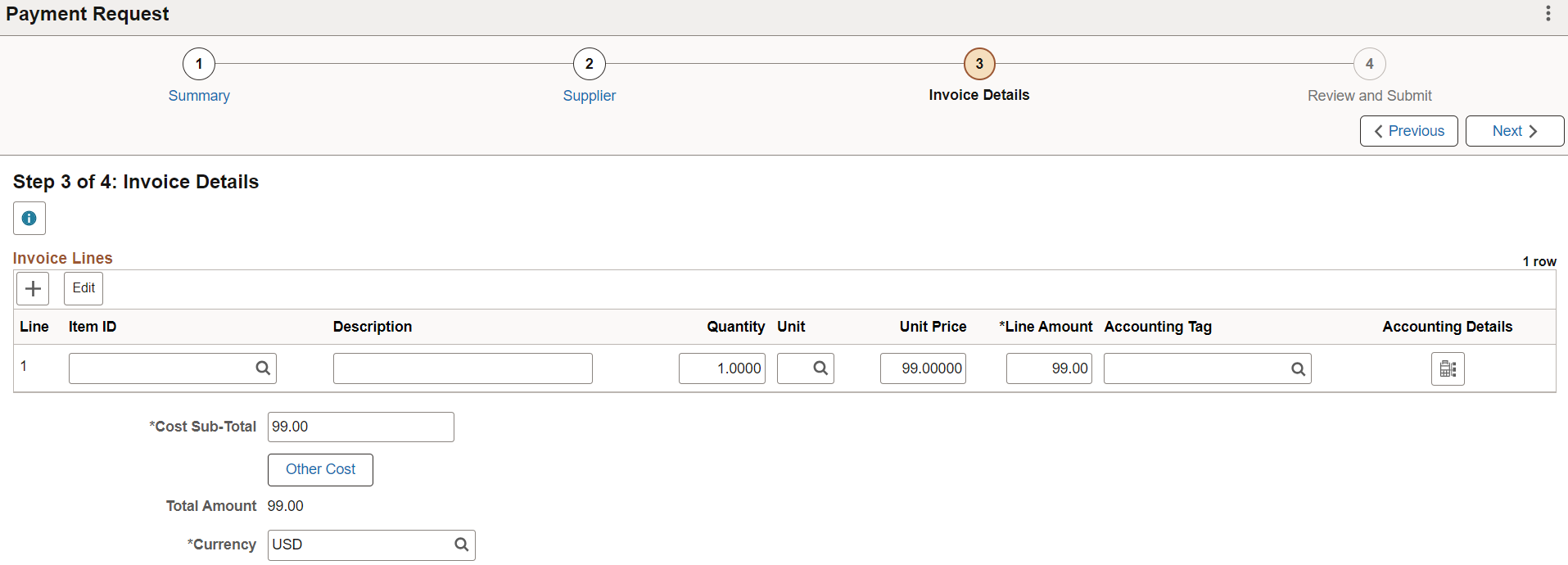Click the Edit button in Invoice Lines
The image size is (1568, 565).
click(x=84, y=288)
